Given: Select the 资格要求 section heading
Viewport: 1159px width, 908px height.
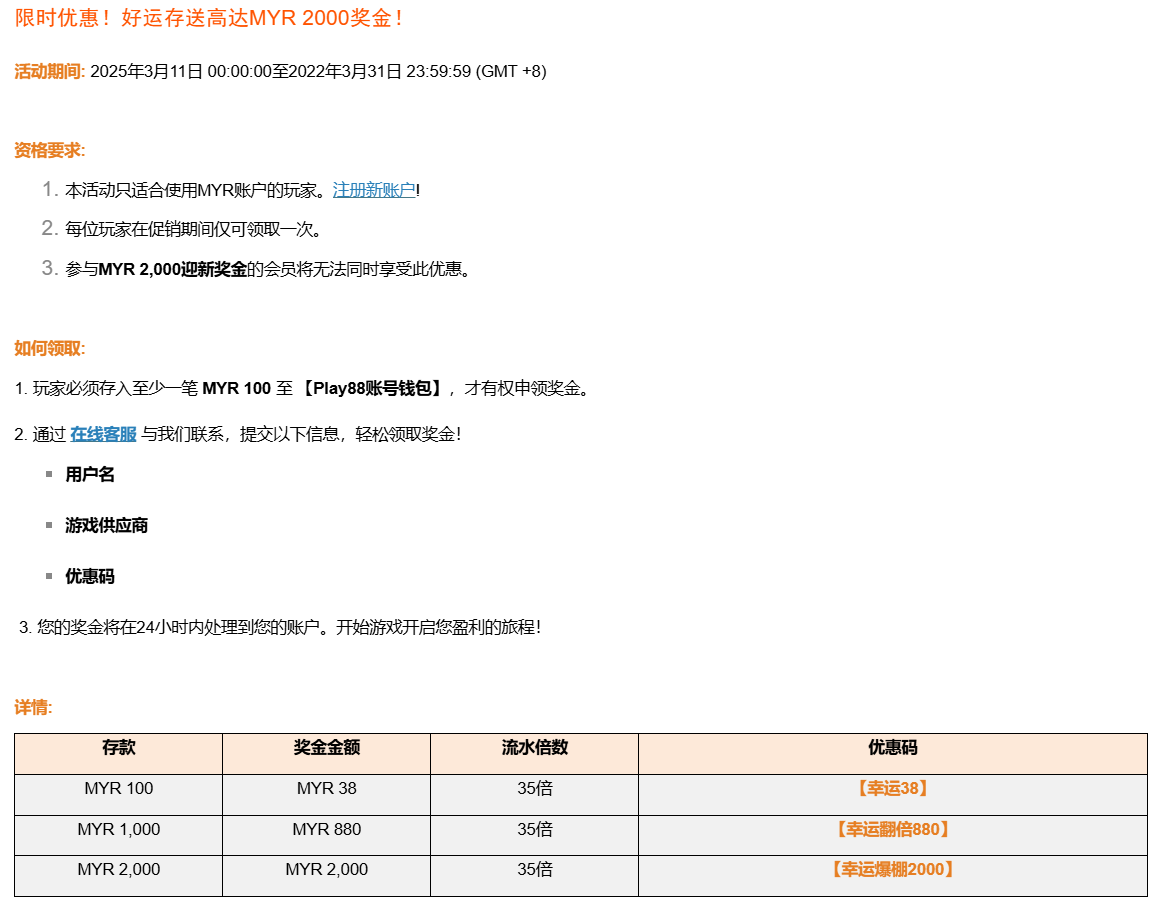Looking at the screenshot, I should click(x=49, y=150).
